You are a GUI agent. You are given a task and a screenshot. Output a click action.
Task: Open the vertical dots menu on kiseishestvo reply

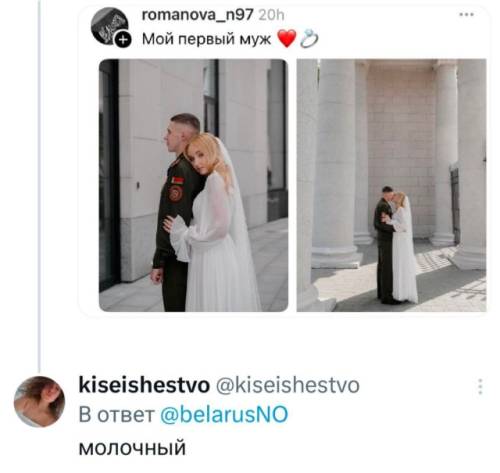point(480,387)
